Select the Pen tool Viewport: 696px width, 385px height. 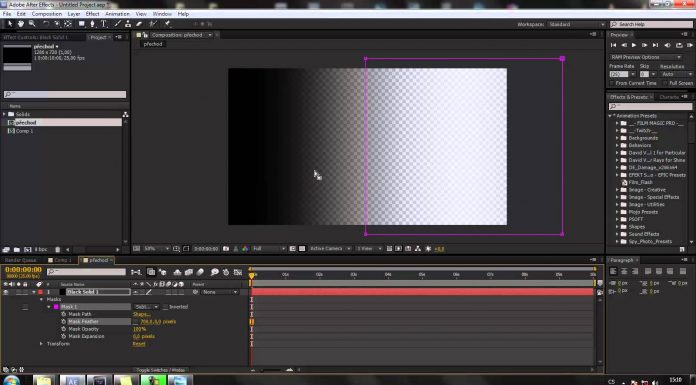(x=92, y=24)
